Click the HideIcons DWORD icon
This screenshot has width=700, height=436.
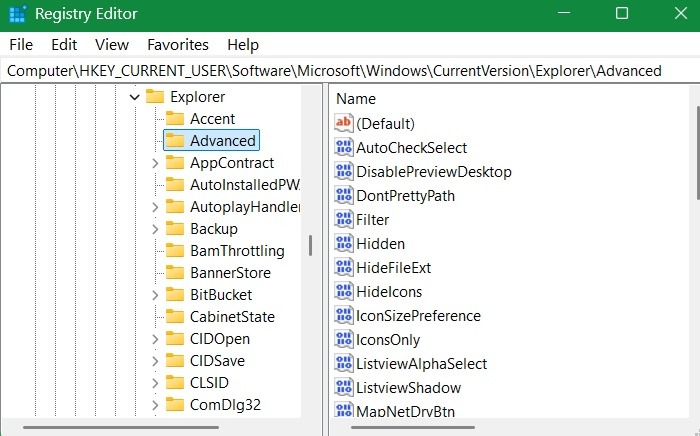344,291
